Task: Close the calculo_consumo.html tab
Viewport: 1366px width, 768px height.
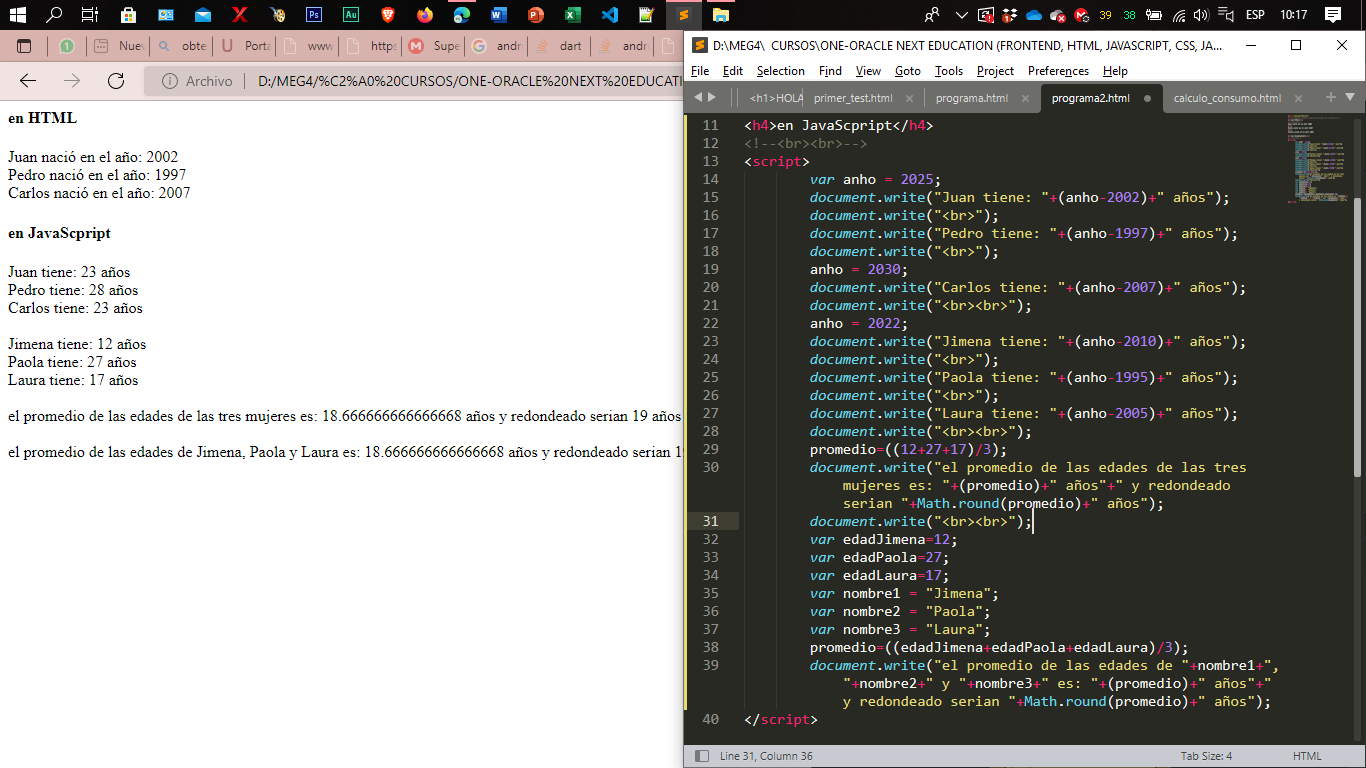Action: coord(1298,98)
